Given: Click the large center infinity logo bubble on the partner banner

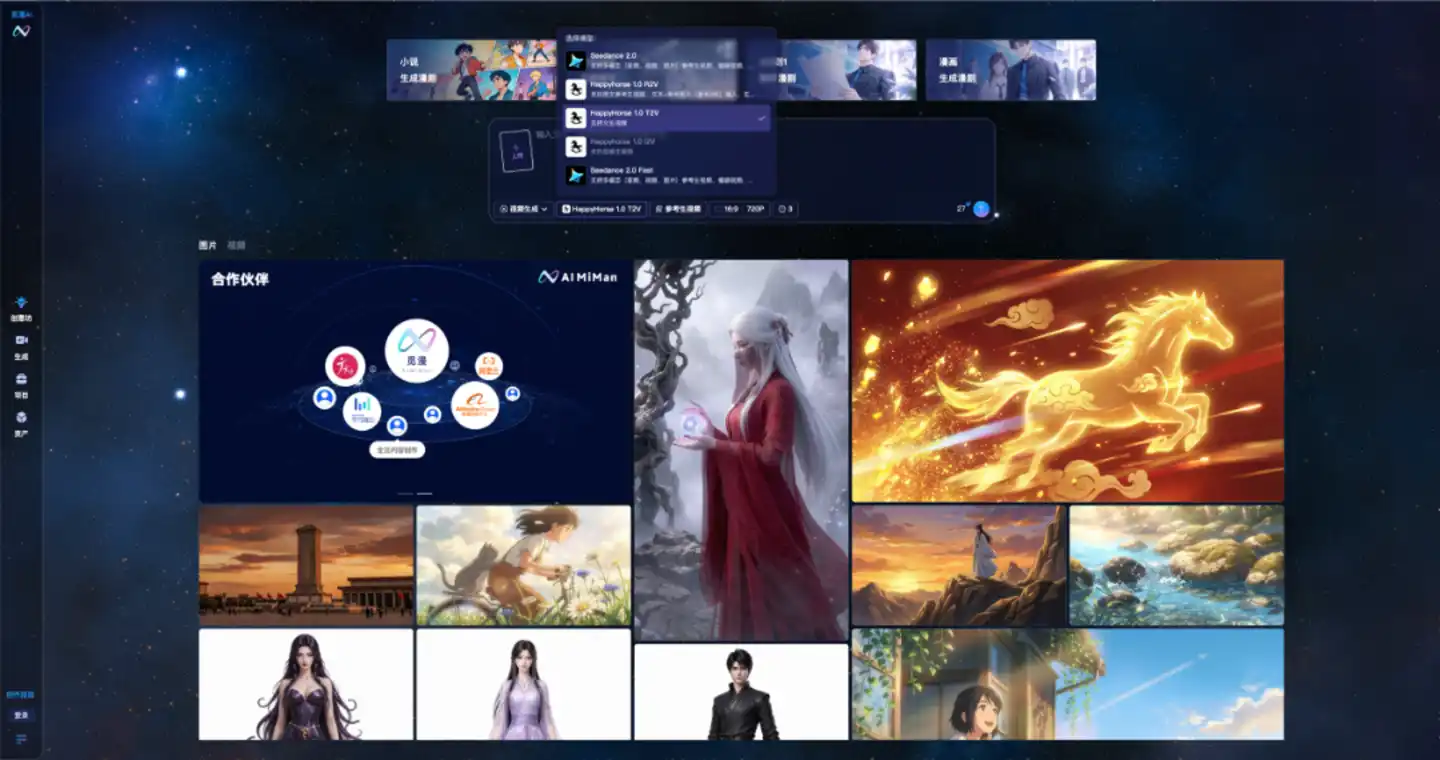Looking at the screenshot, I should (x=416, y=350).
